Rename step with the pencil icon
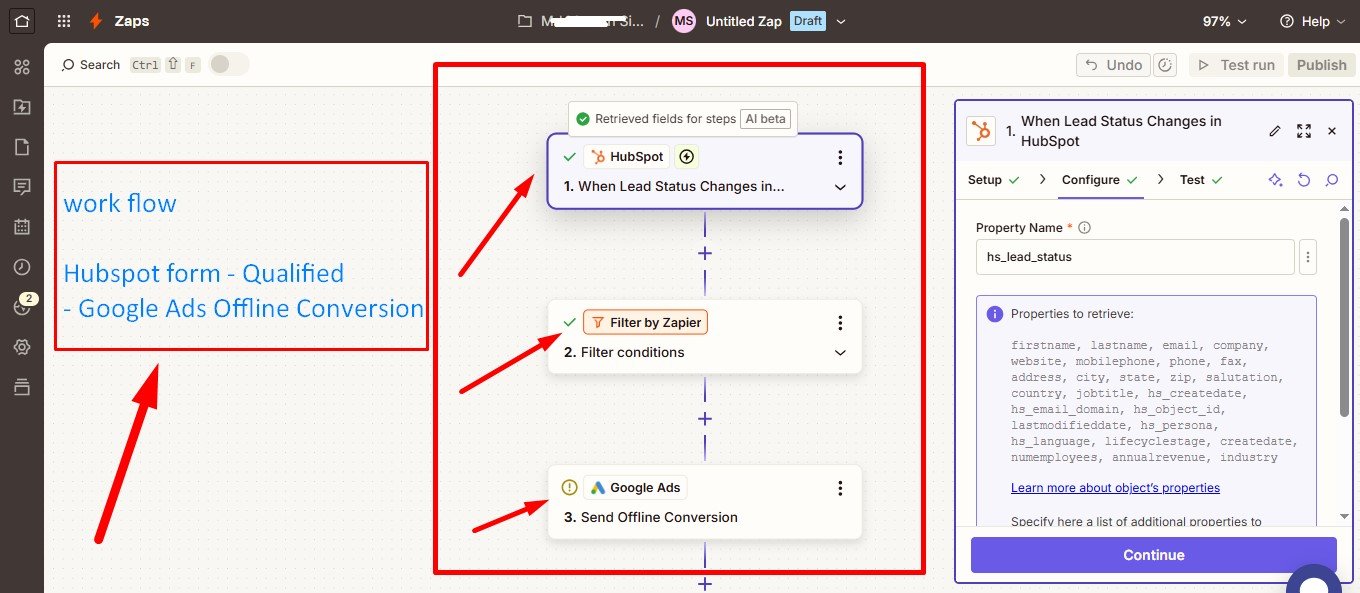Image resolution: width=1360 pixels, height=593 pixels. click(1274, 131)
